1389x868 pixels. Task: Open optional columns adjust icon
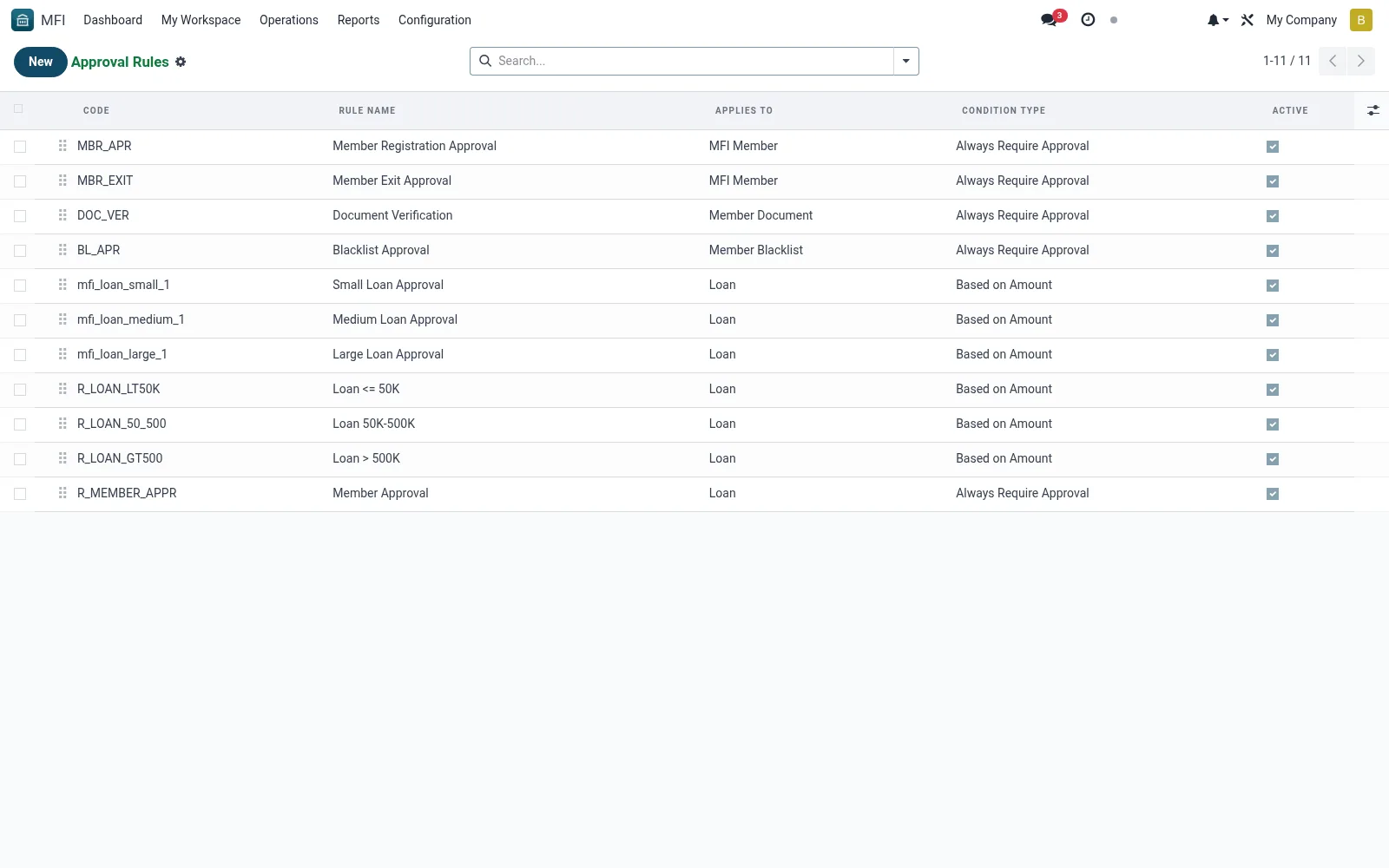coord(1373,110)
